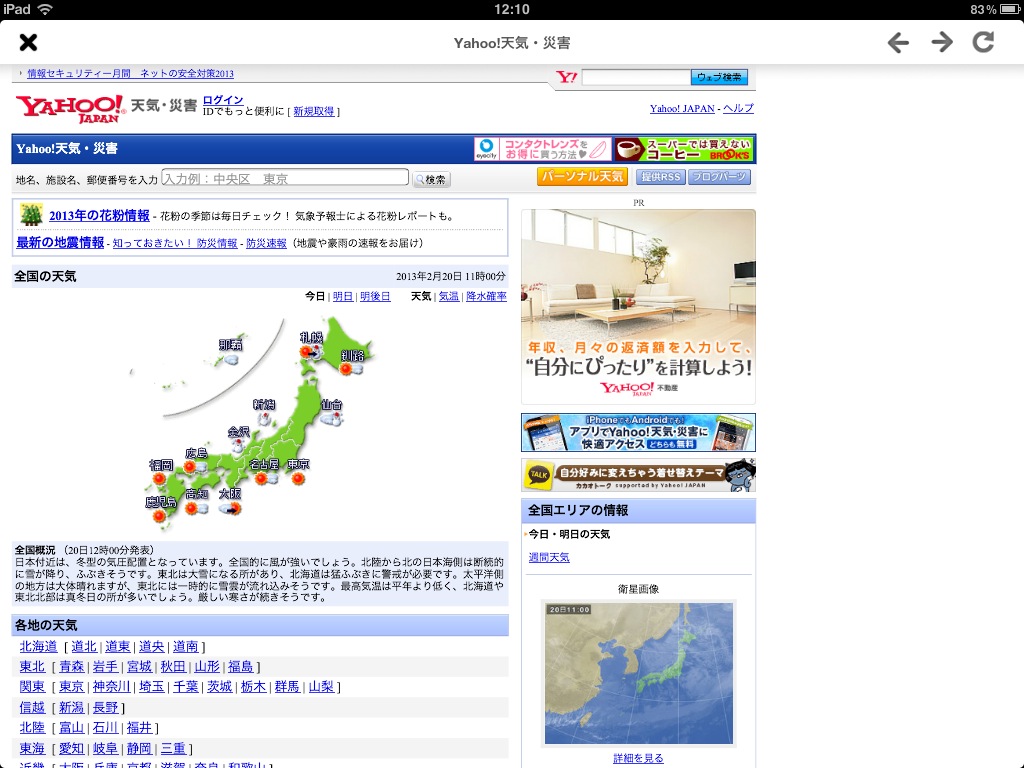Tap the 新潟 weather icon on map
The width and height of the screenshot is (1024, 768).
point(264,419)
